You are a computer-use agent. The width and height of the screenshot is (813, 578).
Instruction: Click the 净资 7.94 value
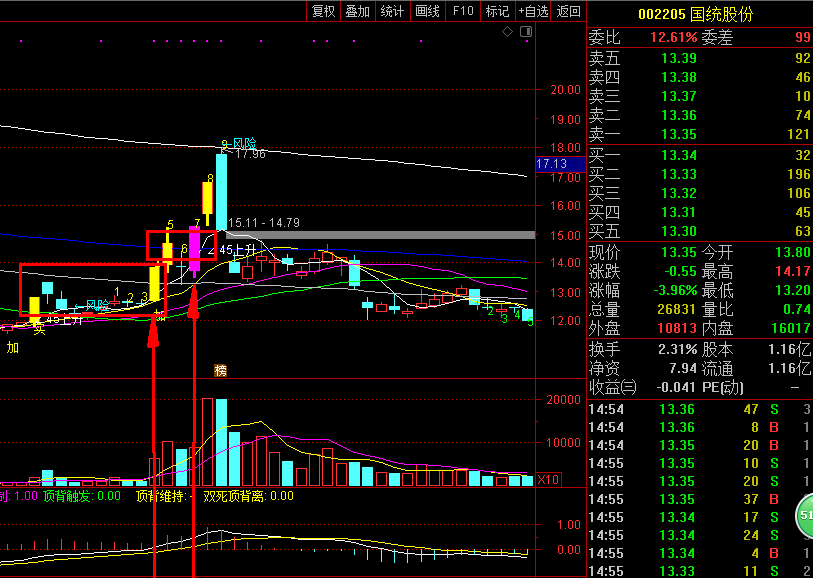(683, 369)
